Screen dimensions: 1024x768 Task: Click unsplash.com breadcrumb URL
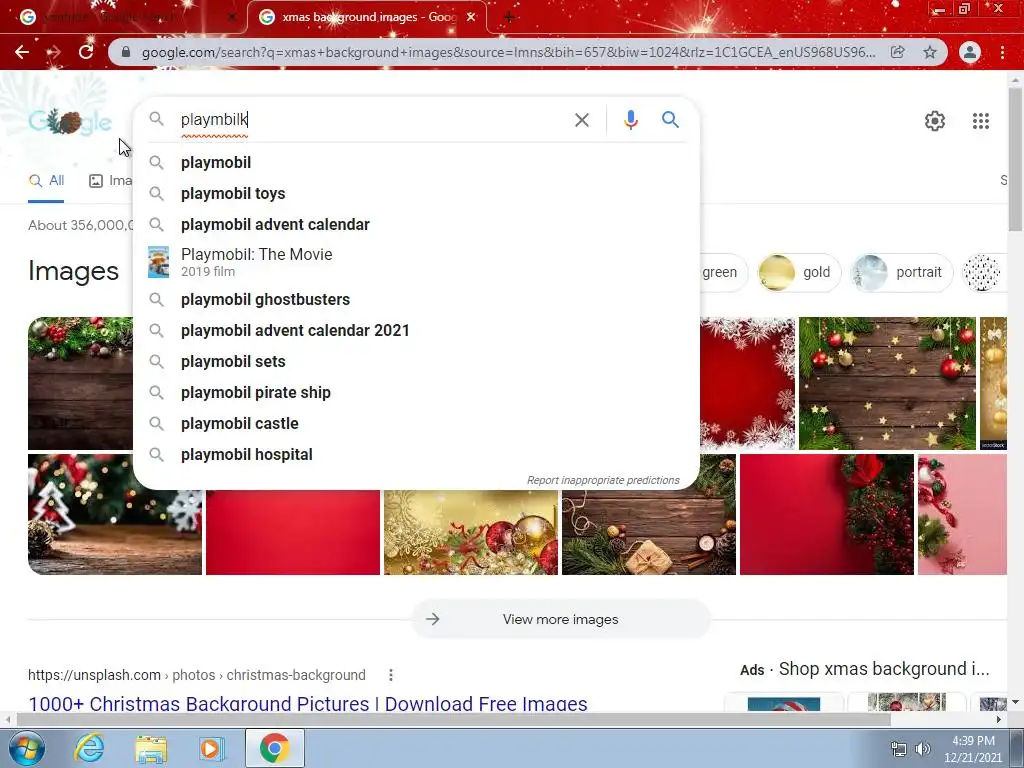coord(197,675)
